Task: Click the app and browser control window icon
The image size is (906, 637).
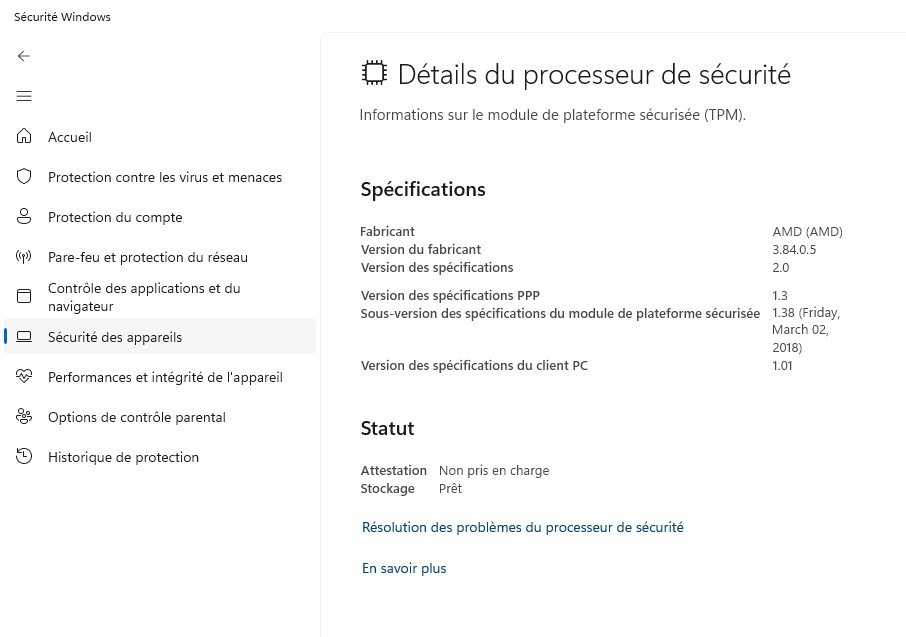Action: [x=24, y=297]
